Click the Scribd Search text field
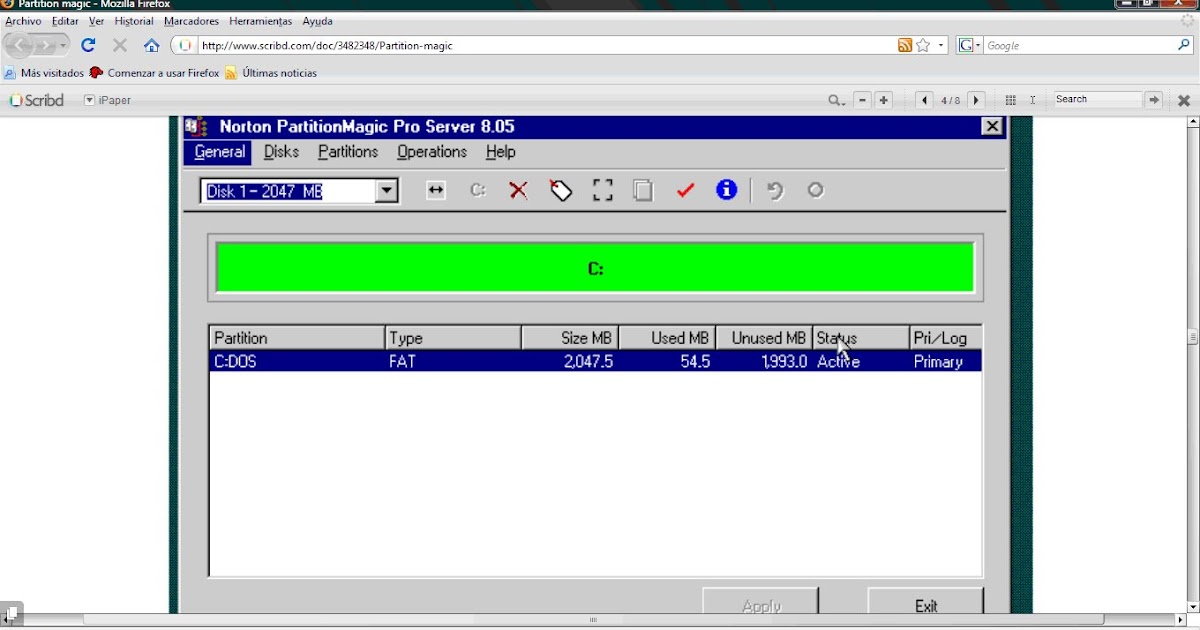Image resolution: width=1200 pixels, height=630 pixels. pos(1097,100)
